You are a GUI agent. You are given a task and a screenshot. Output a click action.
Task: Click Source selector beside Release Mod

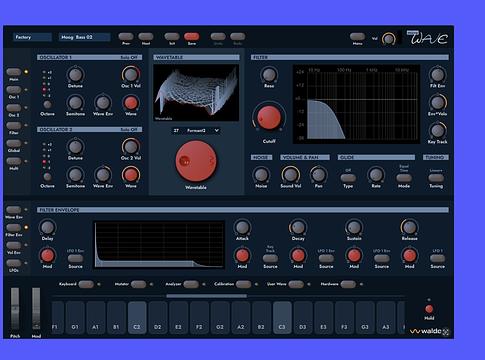437,258
